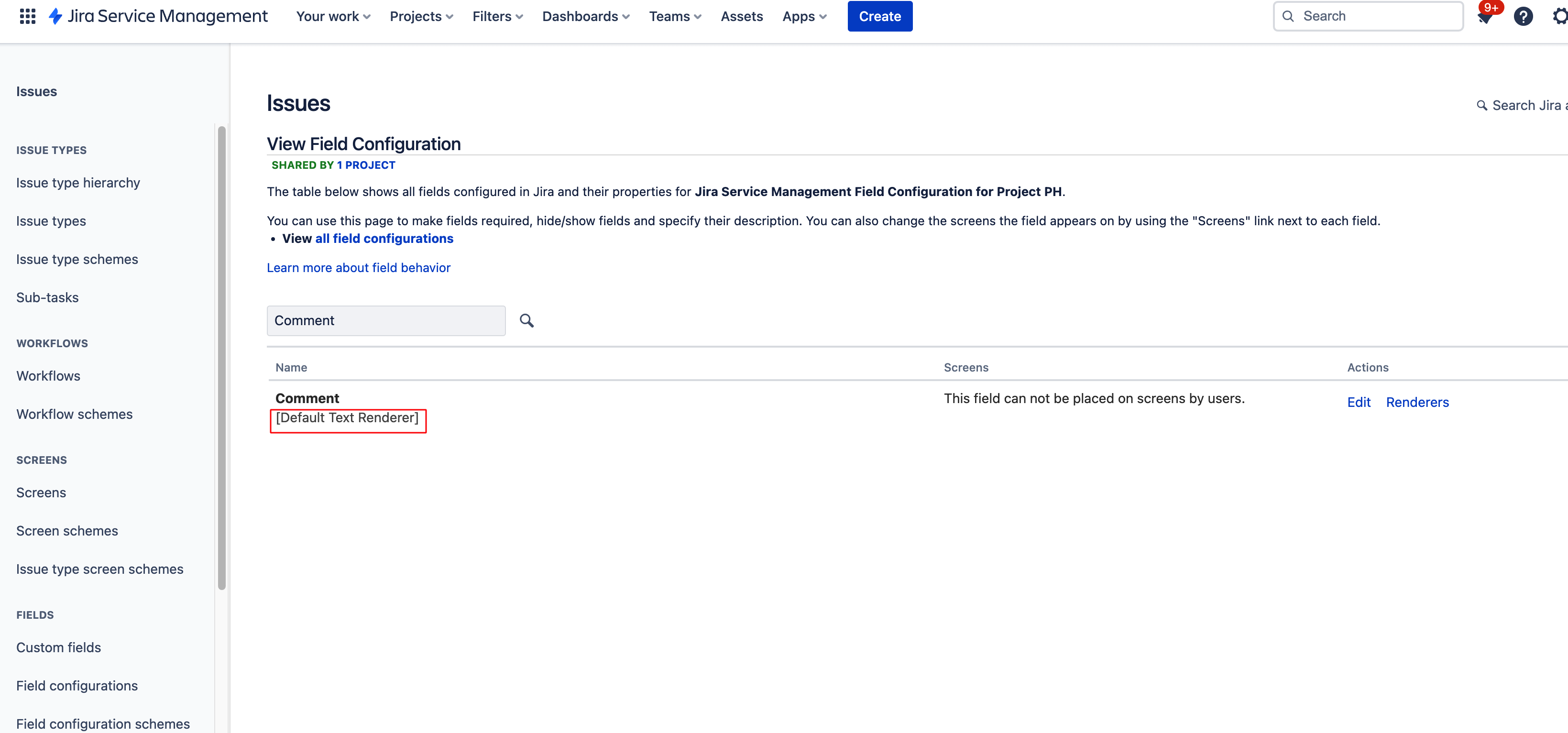1568x733 pixels.
Task: Click the Renderers action link
Action: pos(1417,403)
